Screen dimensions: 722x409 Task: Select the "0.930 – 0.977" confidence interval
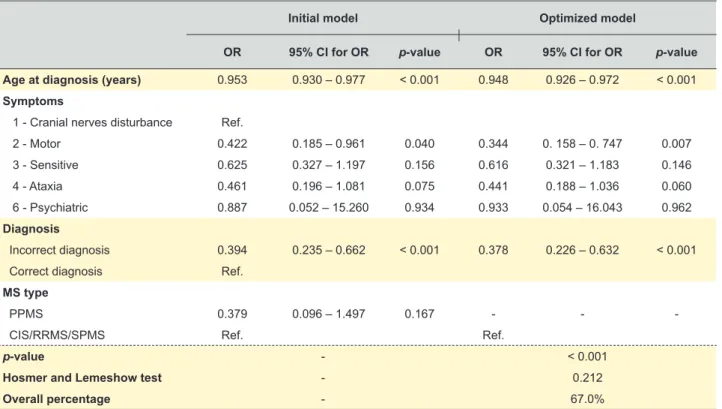point(329,80)
